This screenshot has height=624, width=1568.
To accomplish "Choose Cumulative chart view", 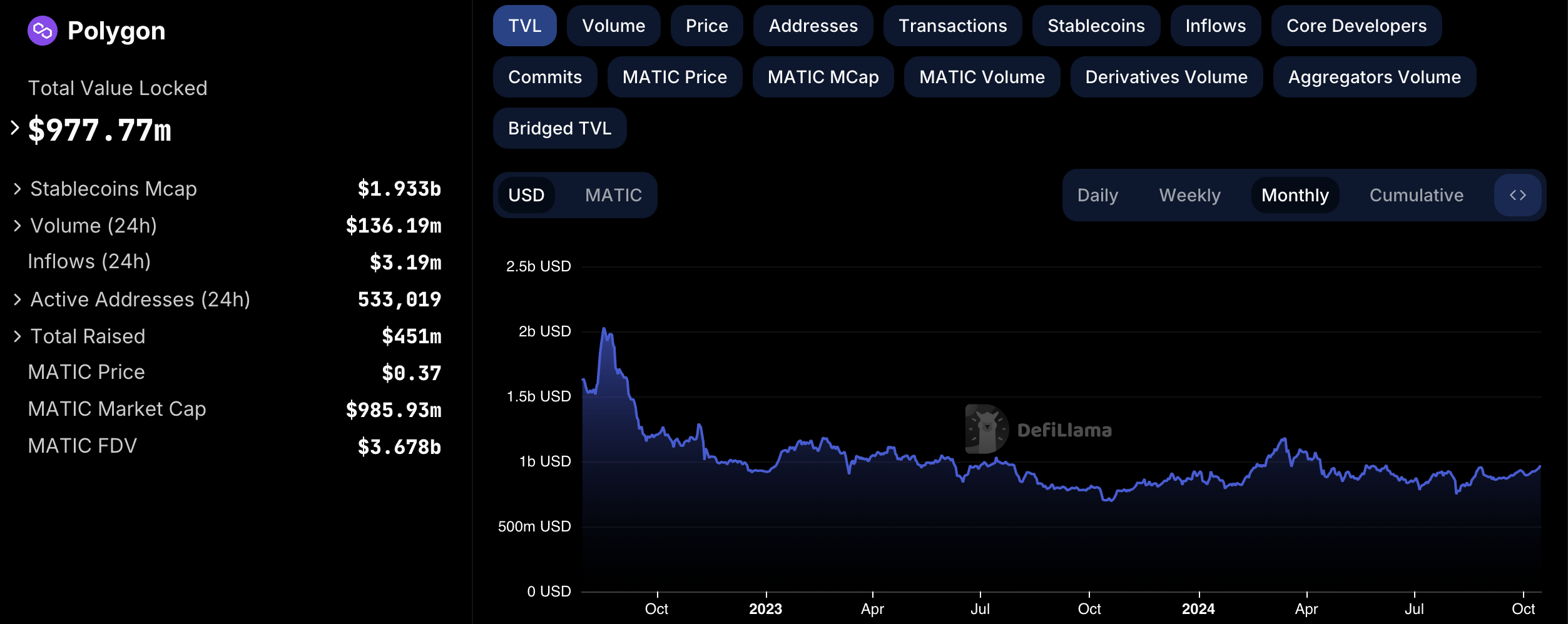I will 1416,195.
